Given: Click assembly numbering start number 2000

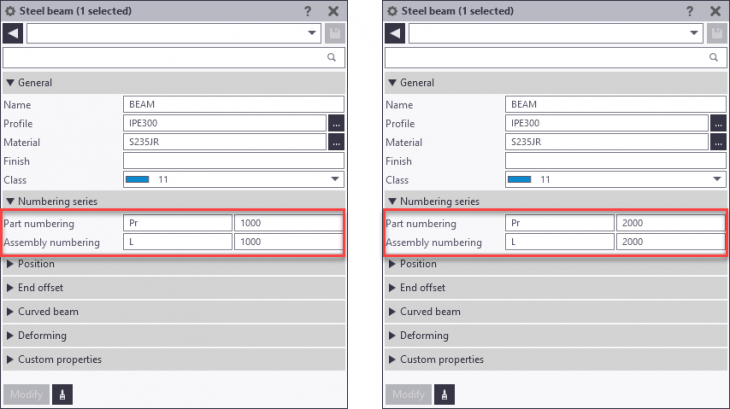Looking at the screenshot, I should (x=670, y=242).
